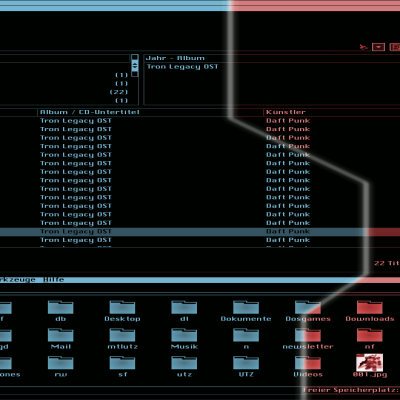The image size is (400, 400).
Task: Open the folder named n
Action: pos(246,339)
